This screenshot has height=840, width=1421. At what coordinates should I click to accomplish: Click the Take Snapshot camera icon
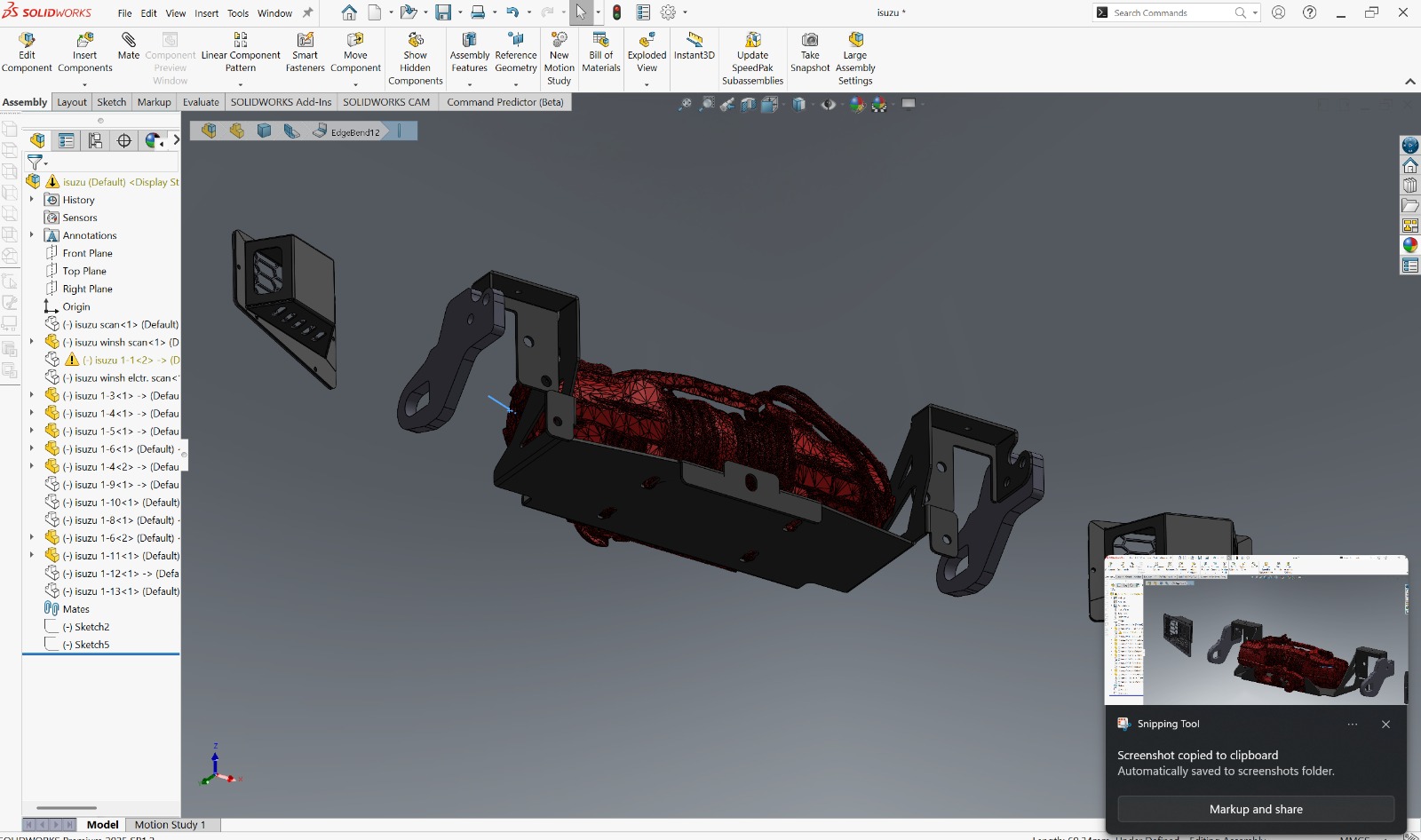coord(810,40)
